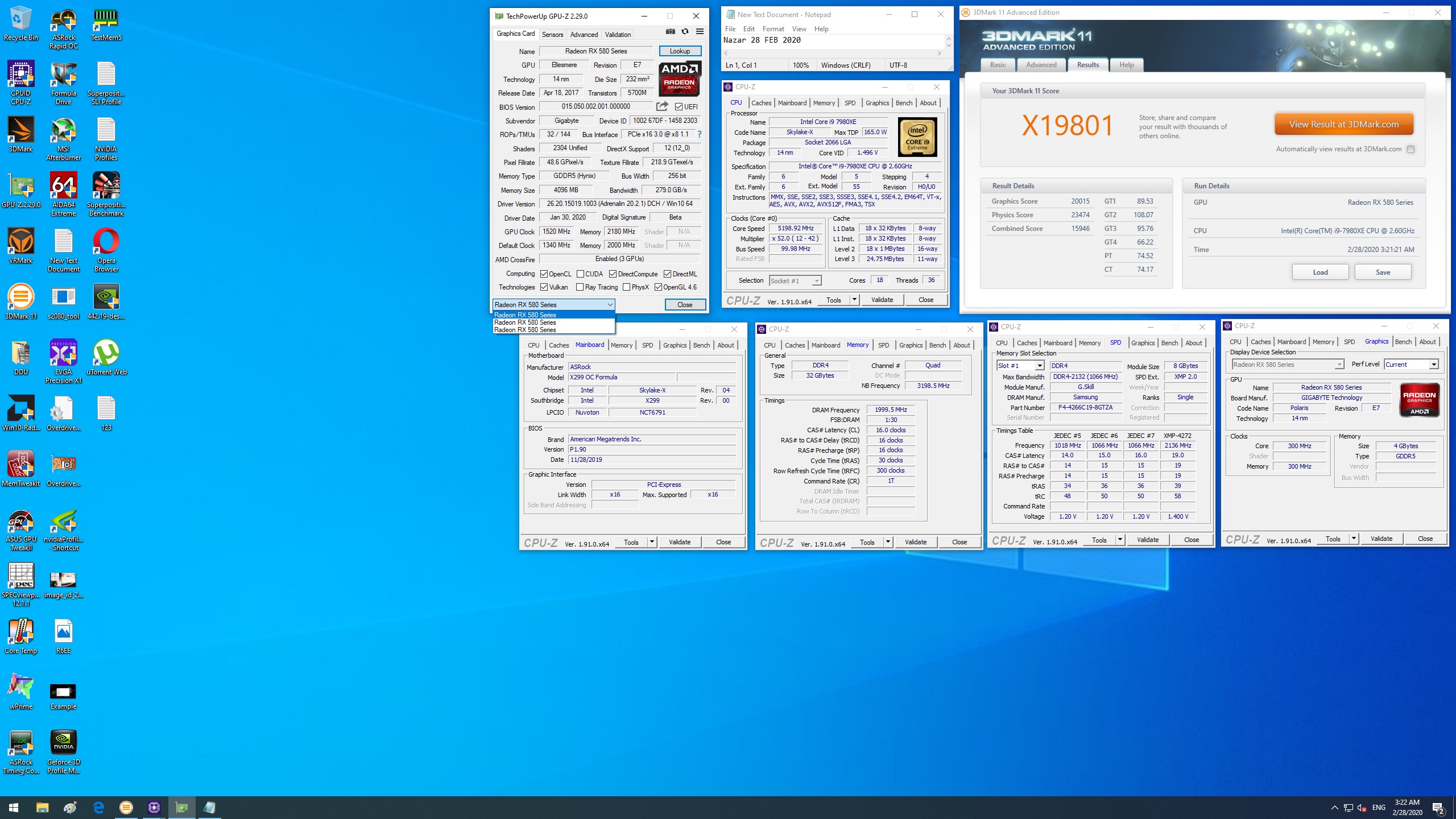Open Microsoft Edge taskbar icon

pyautogui.click(x=98, y=807)
